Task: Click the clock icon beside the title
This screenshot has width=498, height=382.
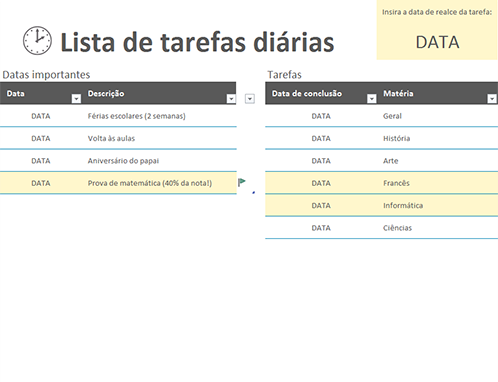Action: click(x=37, y=41)
